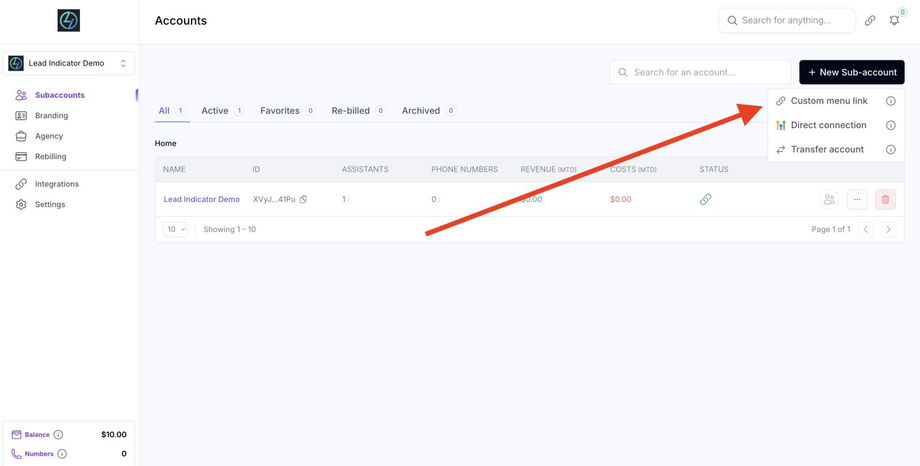Click the Page 1 of 1 indicator
This screenshot has height=466, width=920.
pyautogui.click(x=831, y=229)
